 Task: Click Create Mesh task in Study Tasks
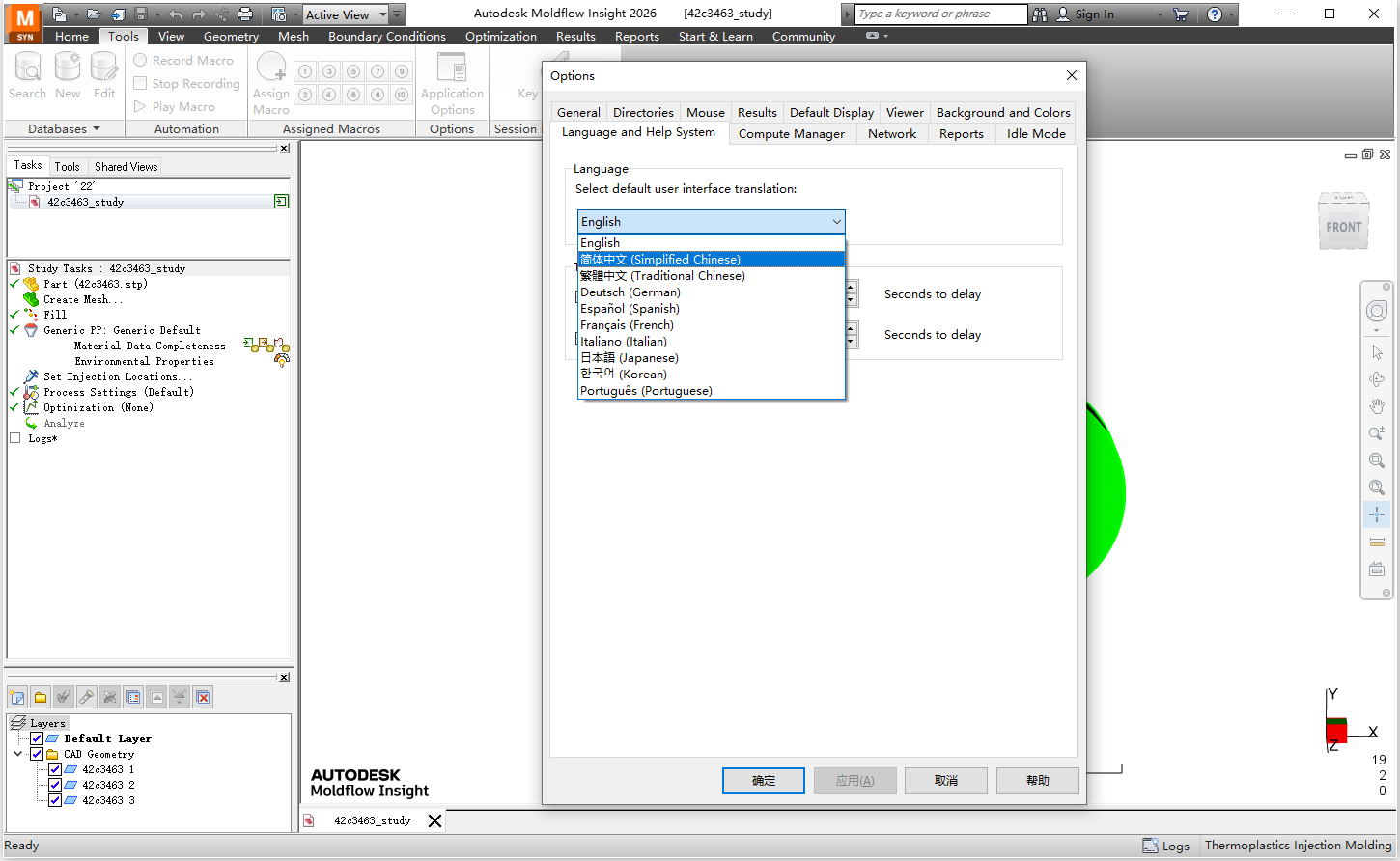click(x=83, y=299)
